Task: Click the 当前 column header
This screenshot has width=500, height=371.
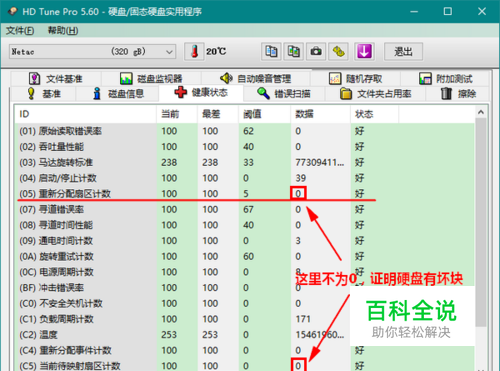Action: point(177,114)
